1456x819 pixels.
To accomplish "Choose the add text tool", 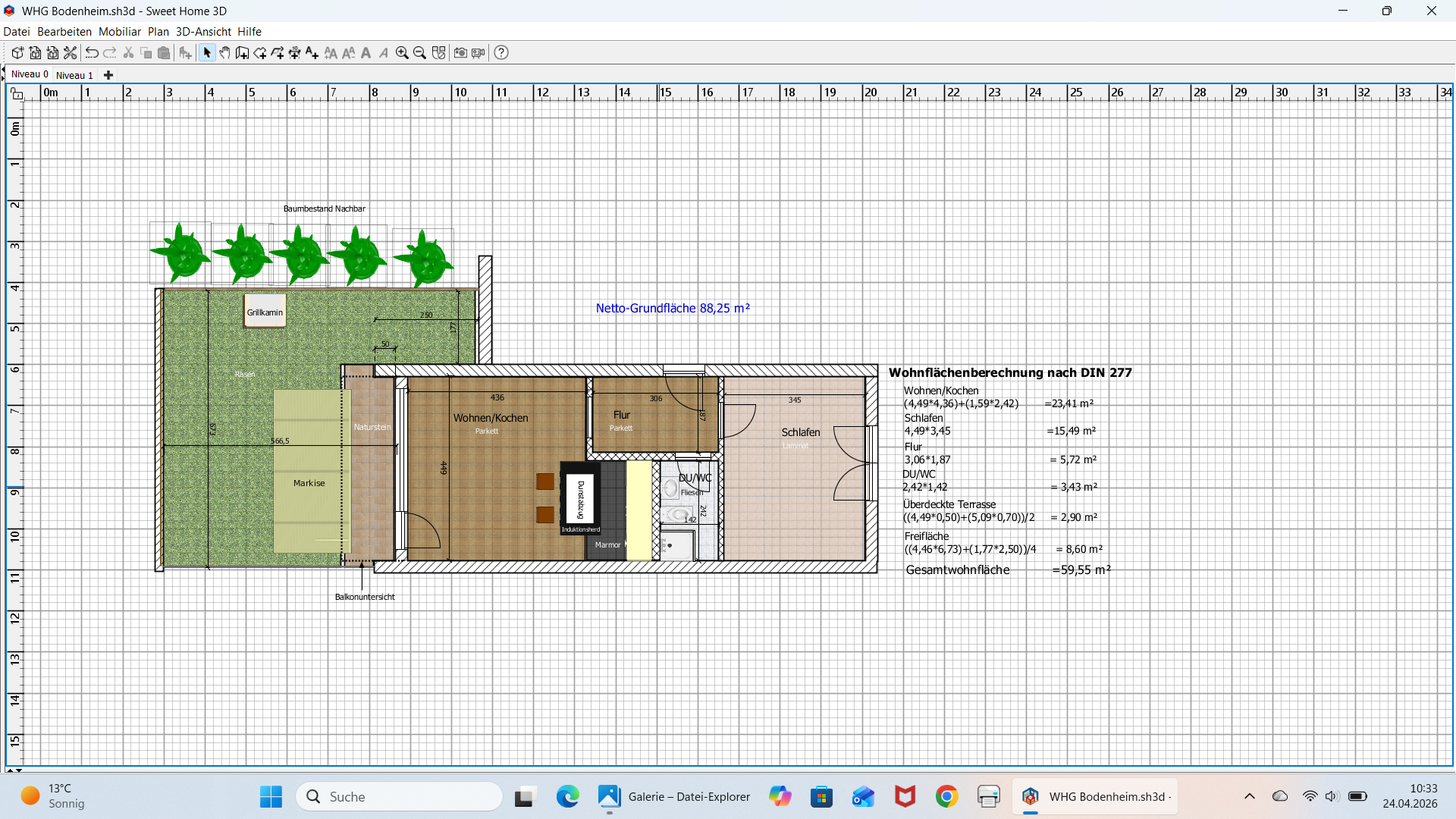I will (312, 53).
